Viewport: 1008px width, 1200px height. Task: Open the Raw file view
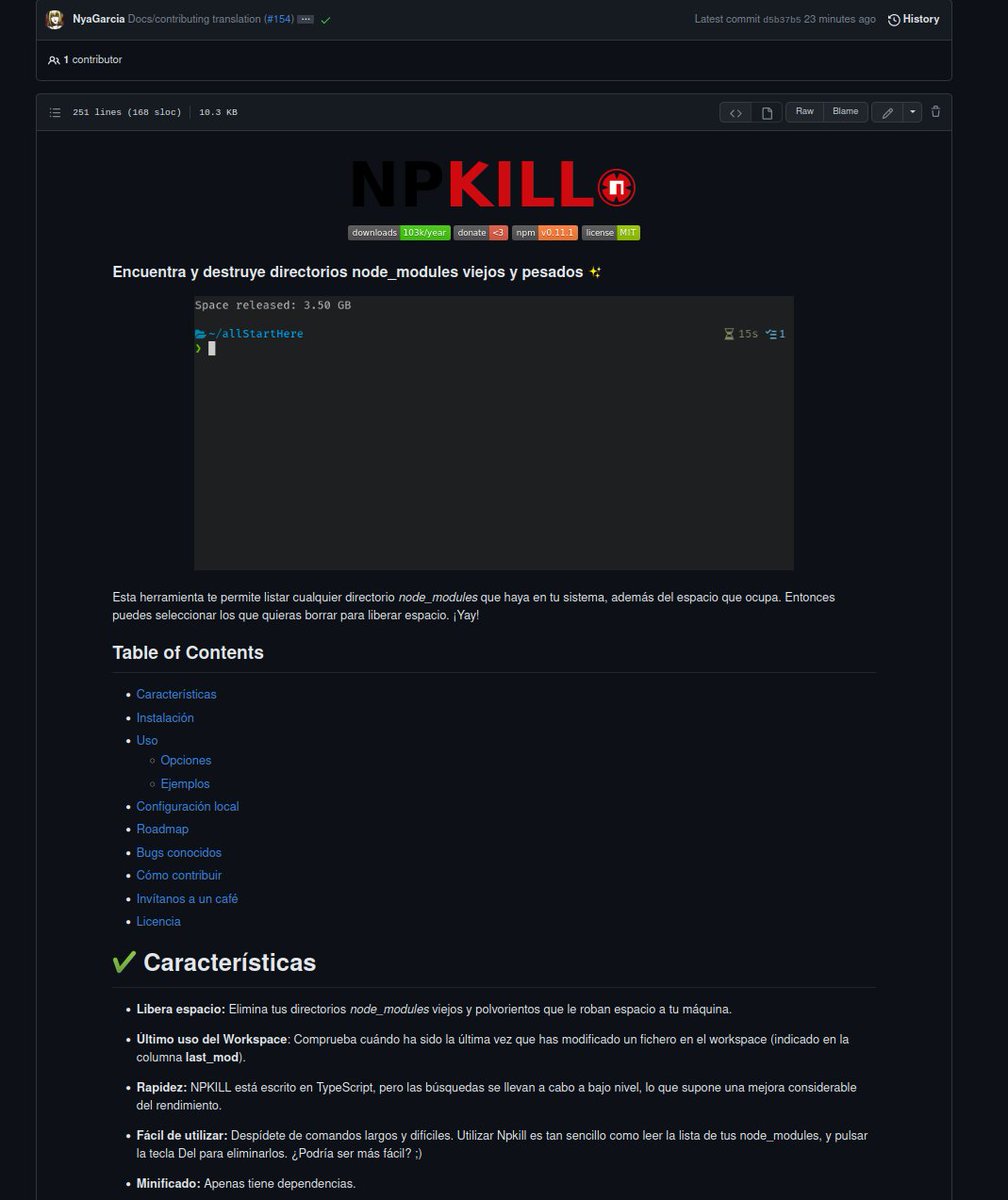pos(805,112)
